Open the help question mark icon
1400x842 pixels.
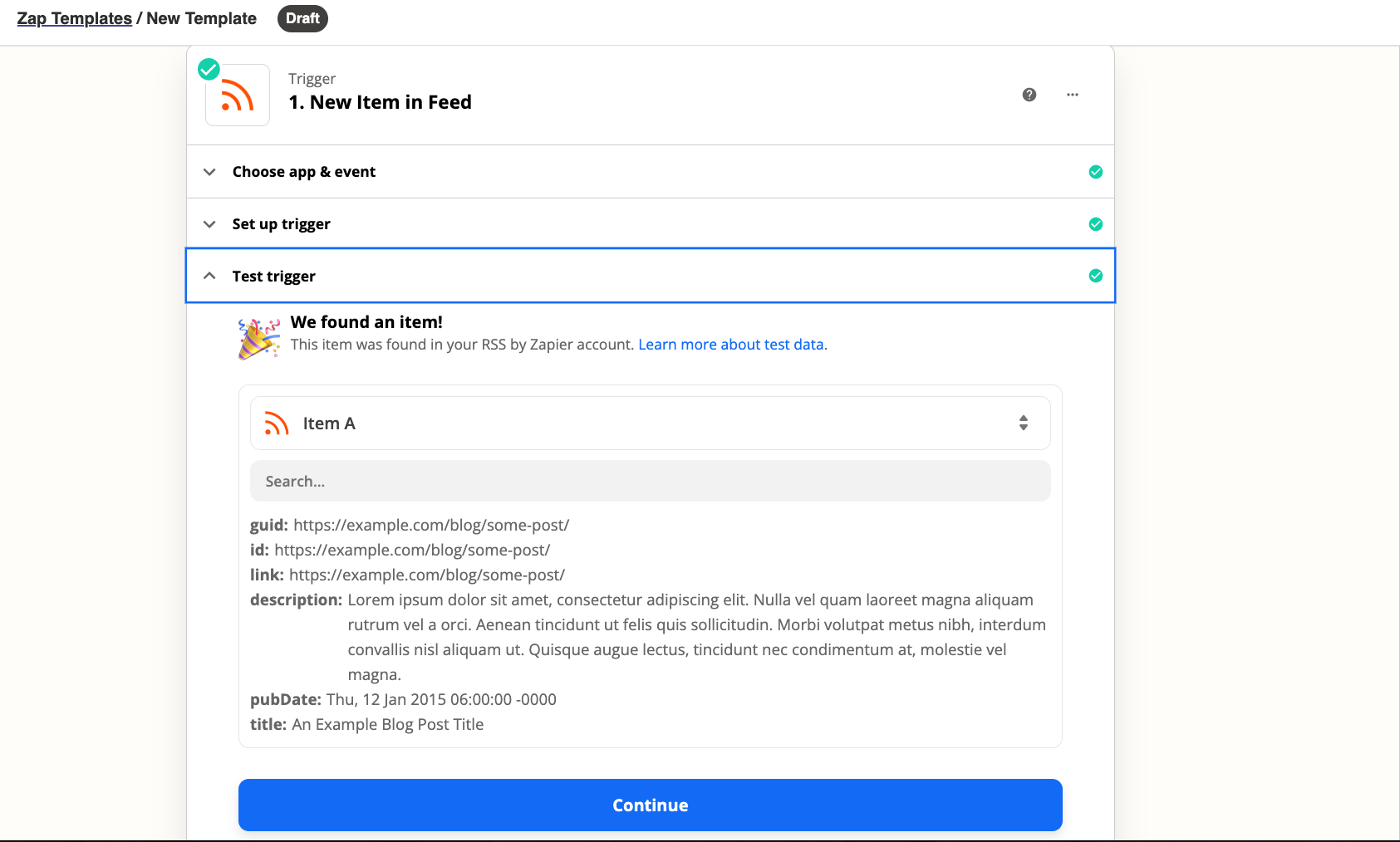coord(1029,95)
